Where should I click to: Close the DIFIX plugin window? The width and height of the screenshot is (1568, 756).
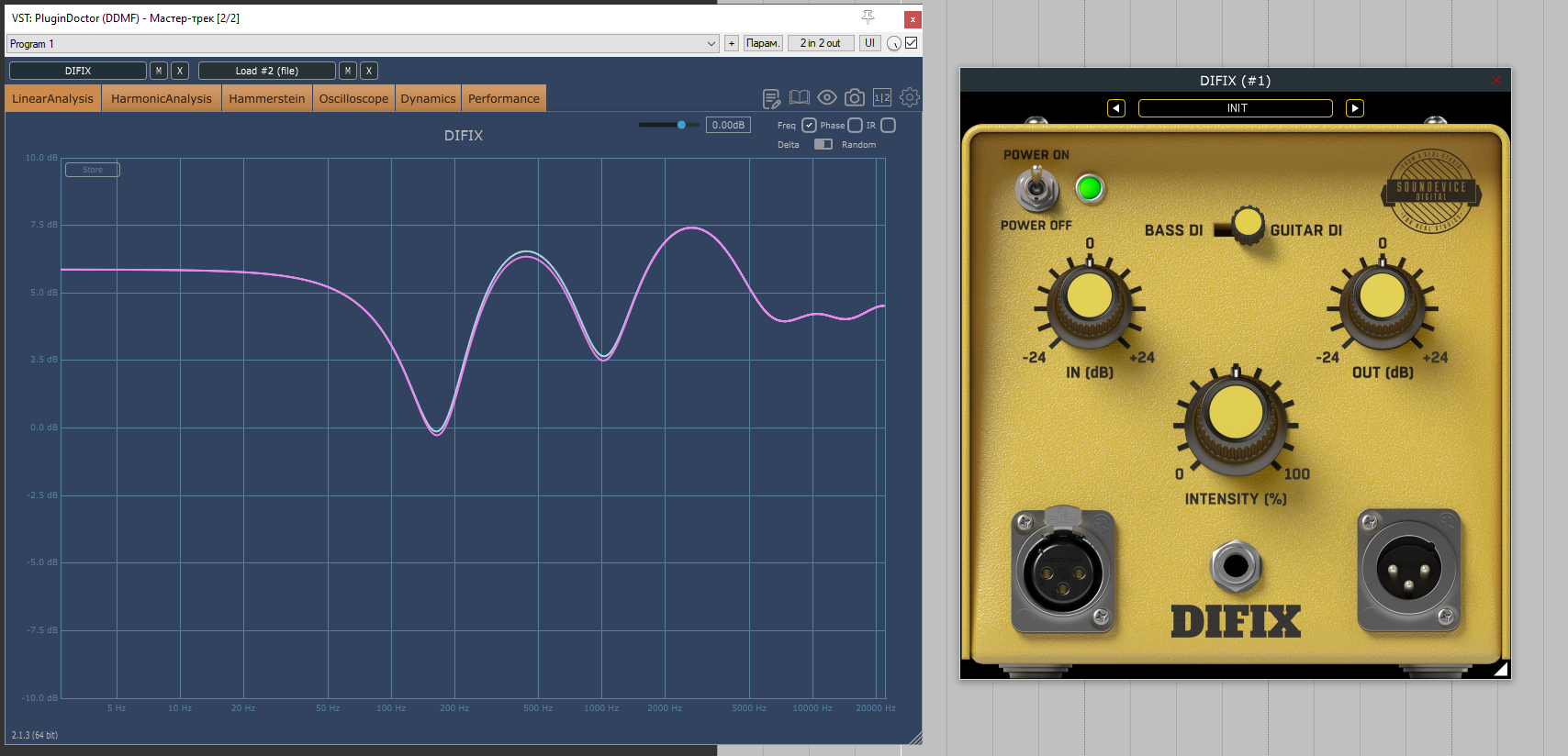click(x=1496, y=81)
